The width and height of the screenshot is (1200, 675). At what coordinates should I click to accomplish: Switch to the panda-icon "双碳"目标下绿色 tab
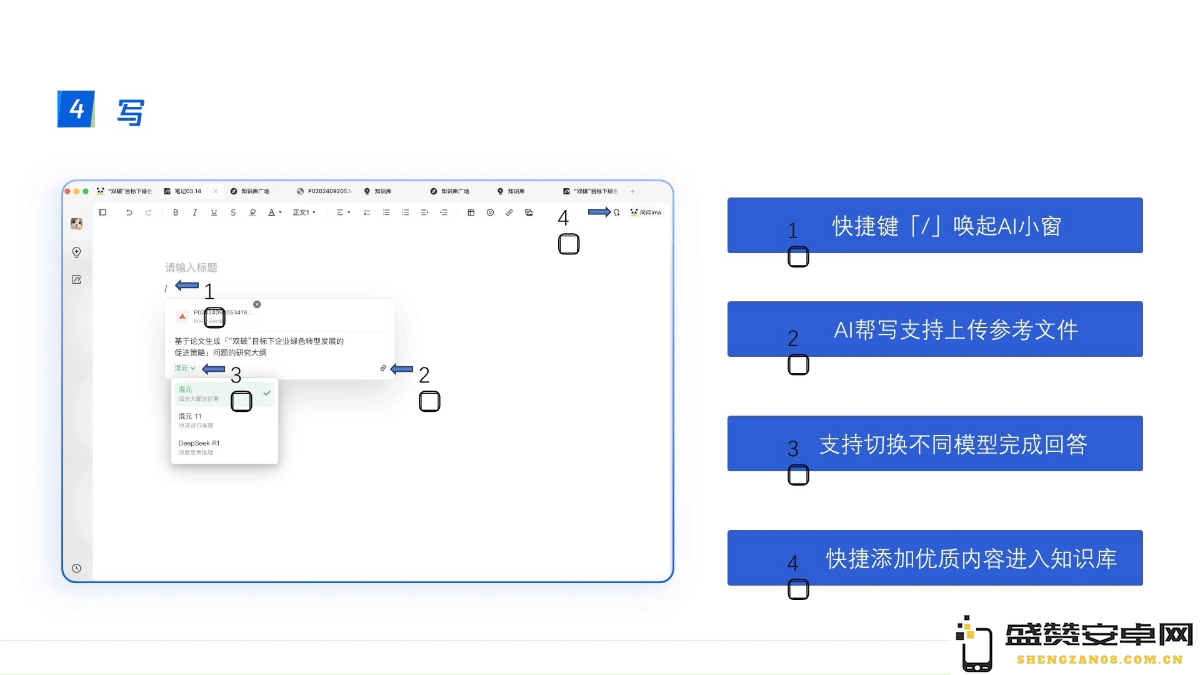[124, 191]
